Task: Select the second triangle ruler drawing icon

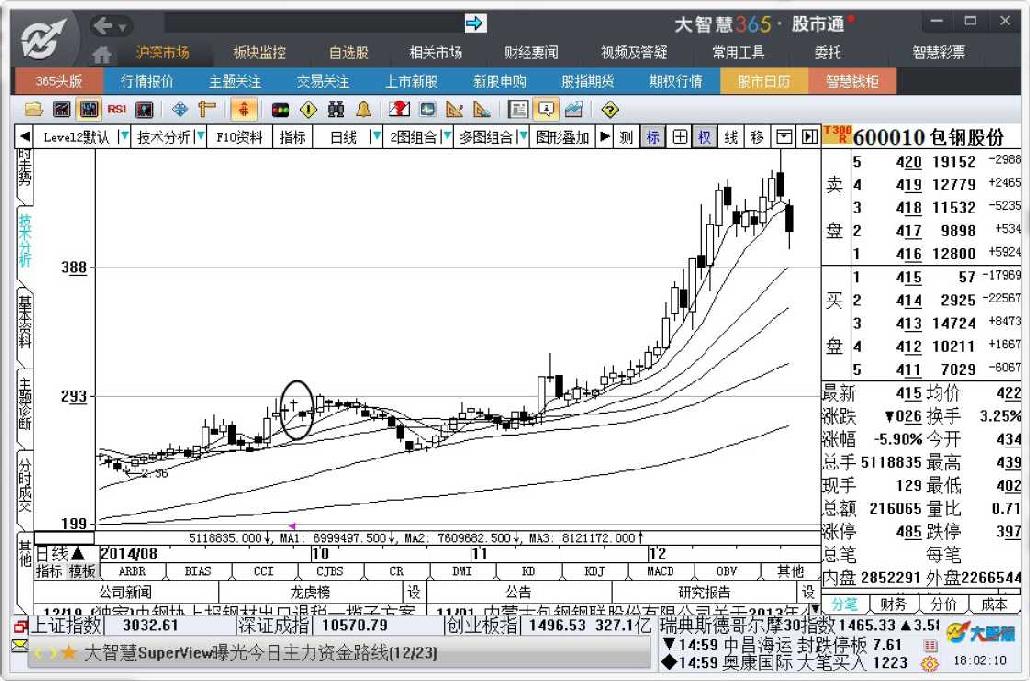Action: [481, 109]
